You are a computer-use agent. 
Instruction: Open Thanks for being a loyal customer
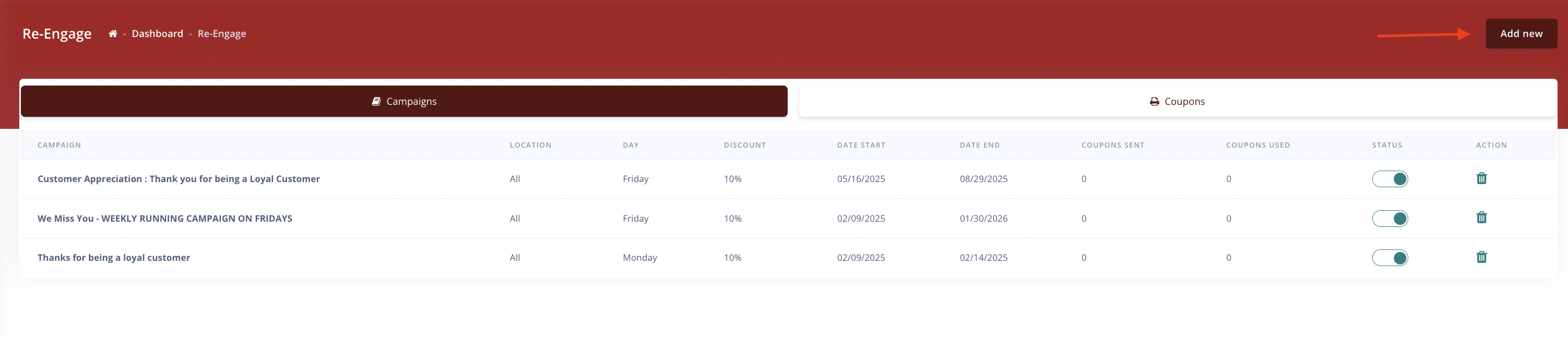tap(114, 258)
